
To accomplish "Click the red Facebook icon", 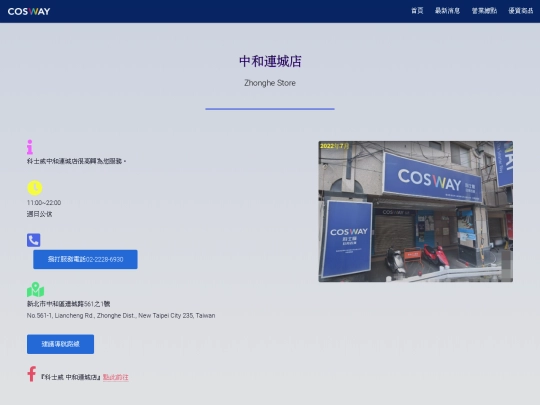I will tap(32, 374).
